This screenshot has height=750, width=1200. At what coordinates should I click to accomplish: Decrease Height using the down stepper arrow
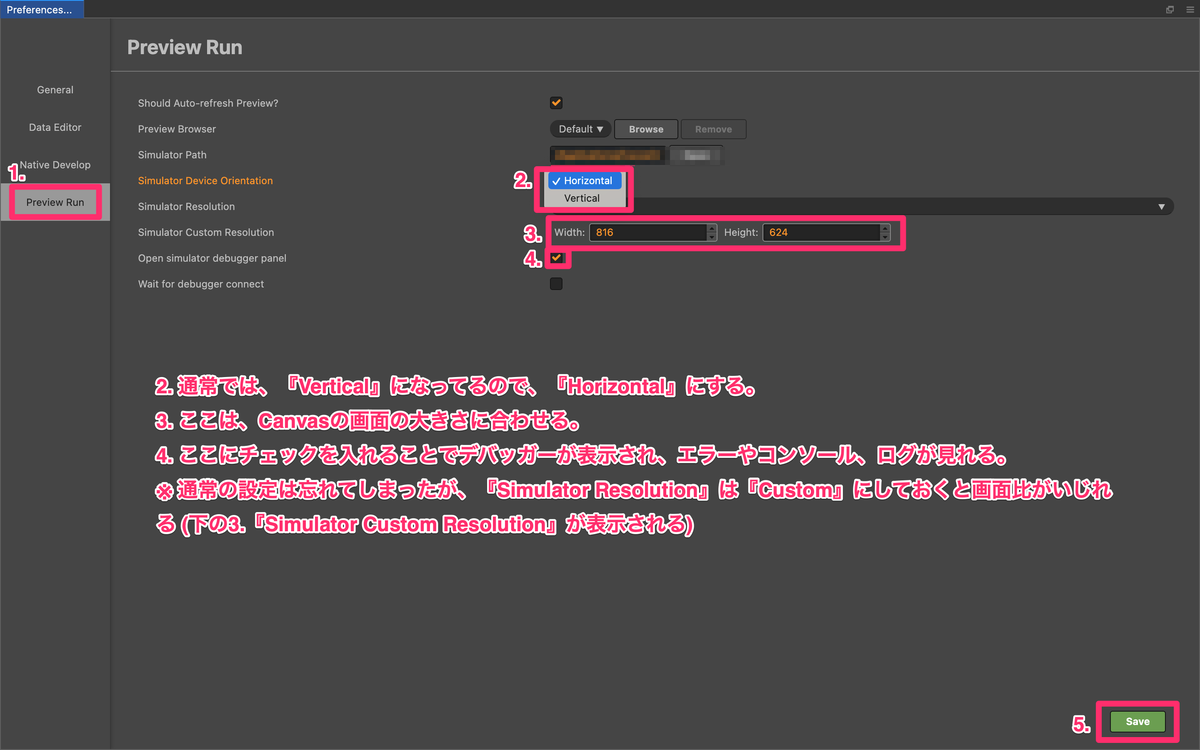(885, 237)
